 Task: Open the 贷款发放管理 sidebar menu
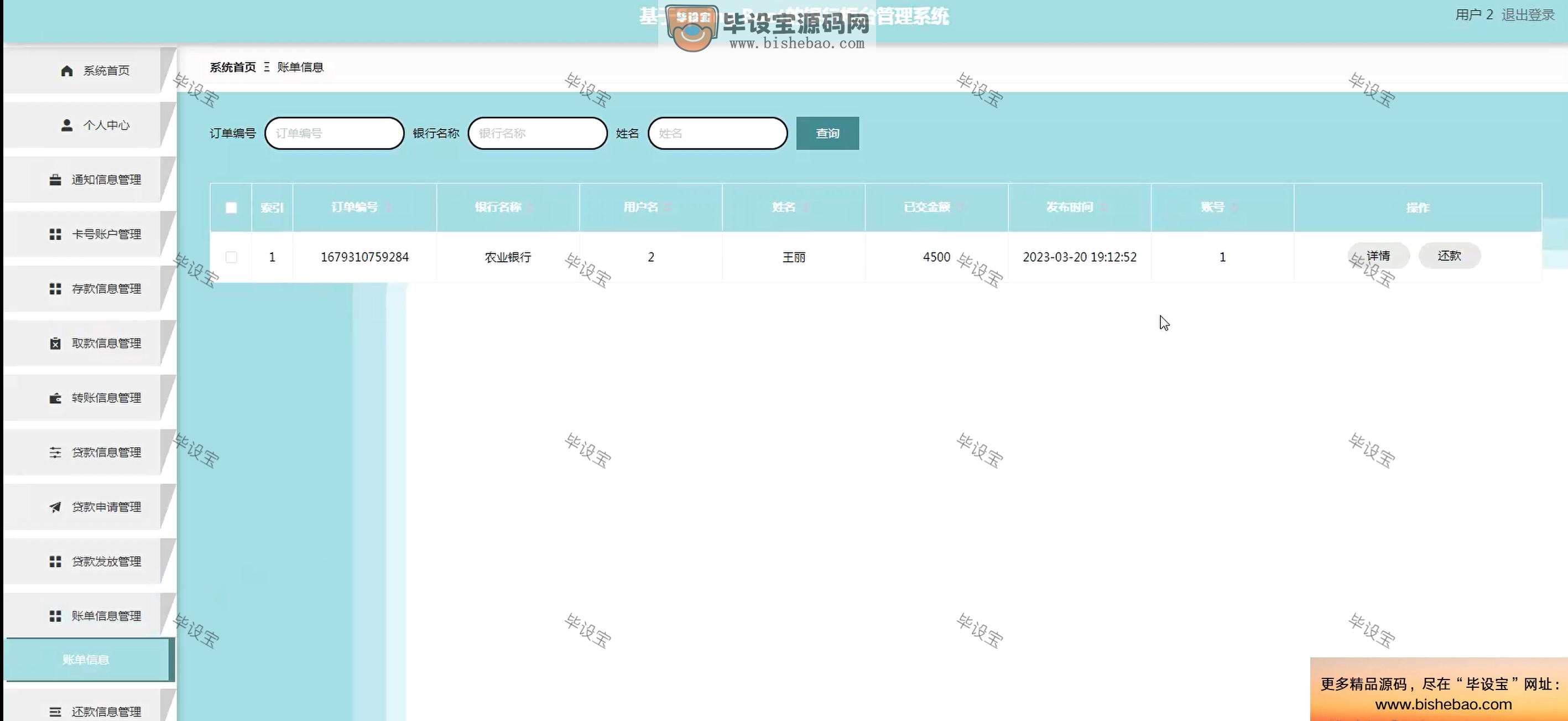click(x=90, y=562)
